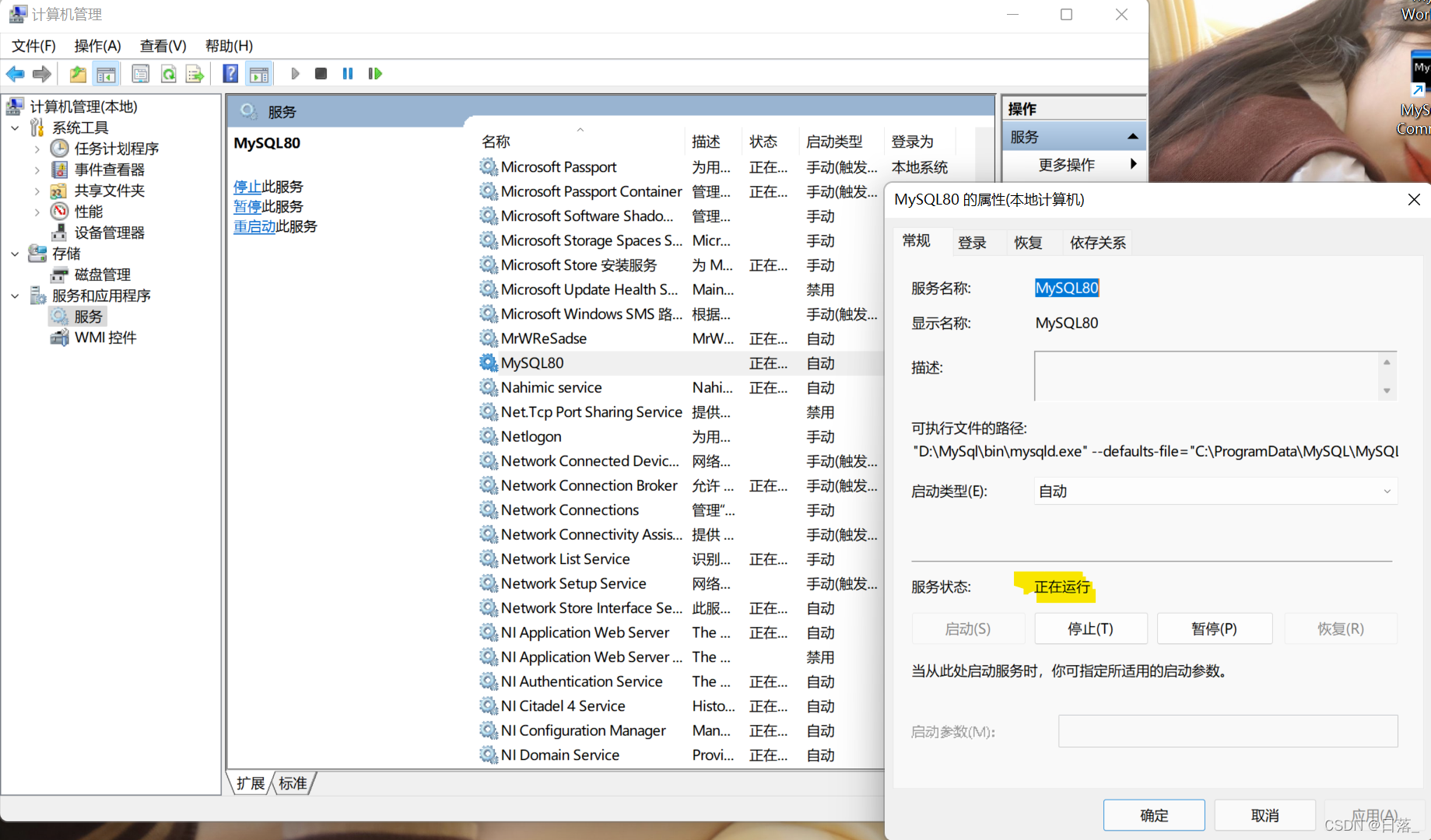This screenshot has width=1431, height=840.
Task: Select Performance (性能) tree node
Action: tap(88, 212)
